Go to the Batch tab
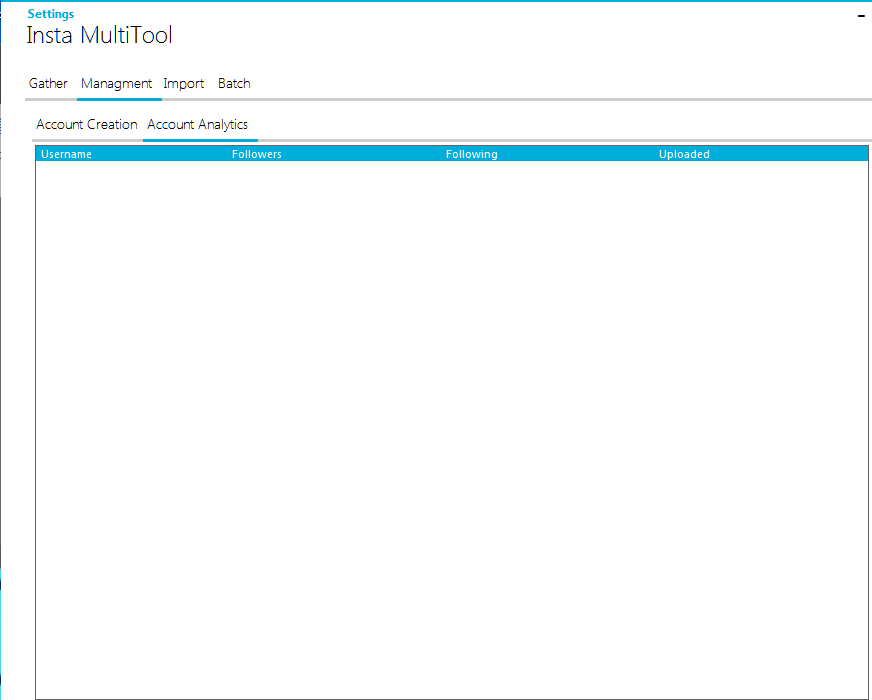This screenshot has width=872, height=700. coord(234,83)
